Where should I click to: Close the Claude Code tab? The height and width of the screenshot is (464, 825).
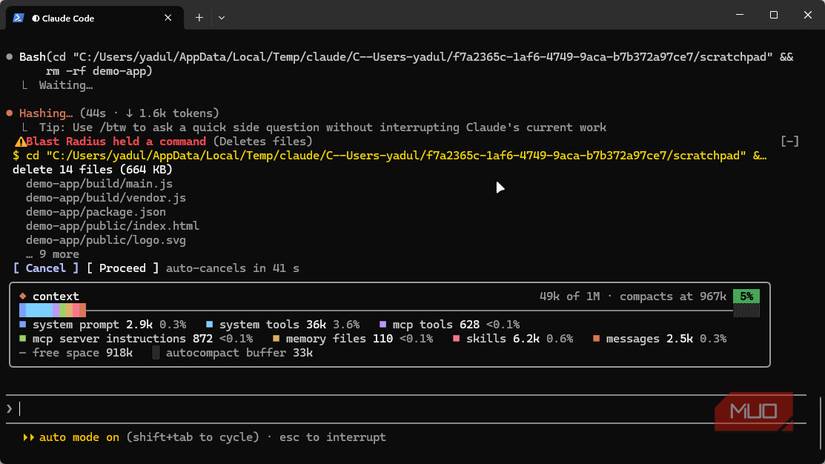tap(168, 18)
